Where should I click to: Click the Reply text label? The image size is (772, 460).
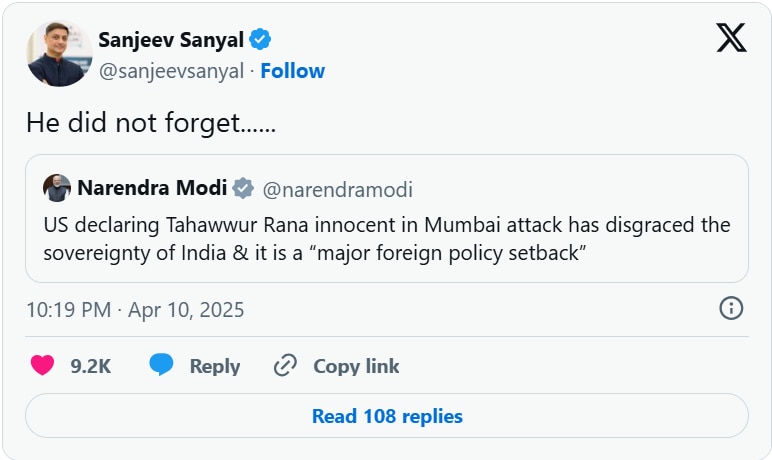pos(214,367)
